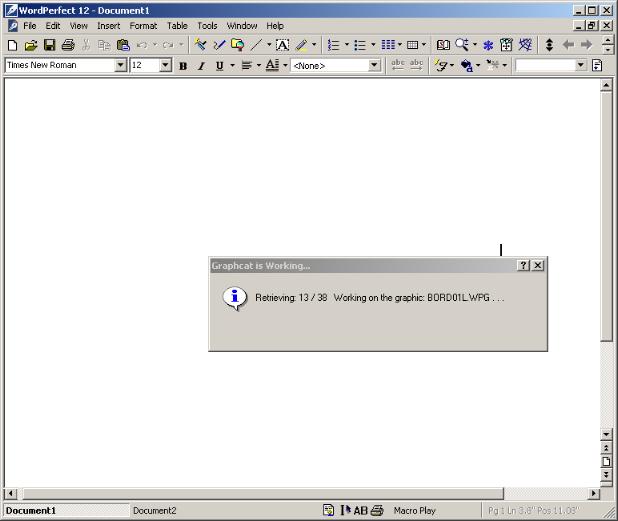618x521 pixels.
Task: Click the horizontal scrollbar thumb
Action: 263,493
